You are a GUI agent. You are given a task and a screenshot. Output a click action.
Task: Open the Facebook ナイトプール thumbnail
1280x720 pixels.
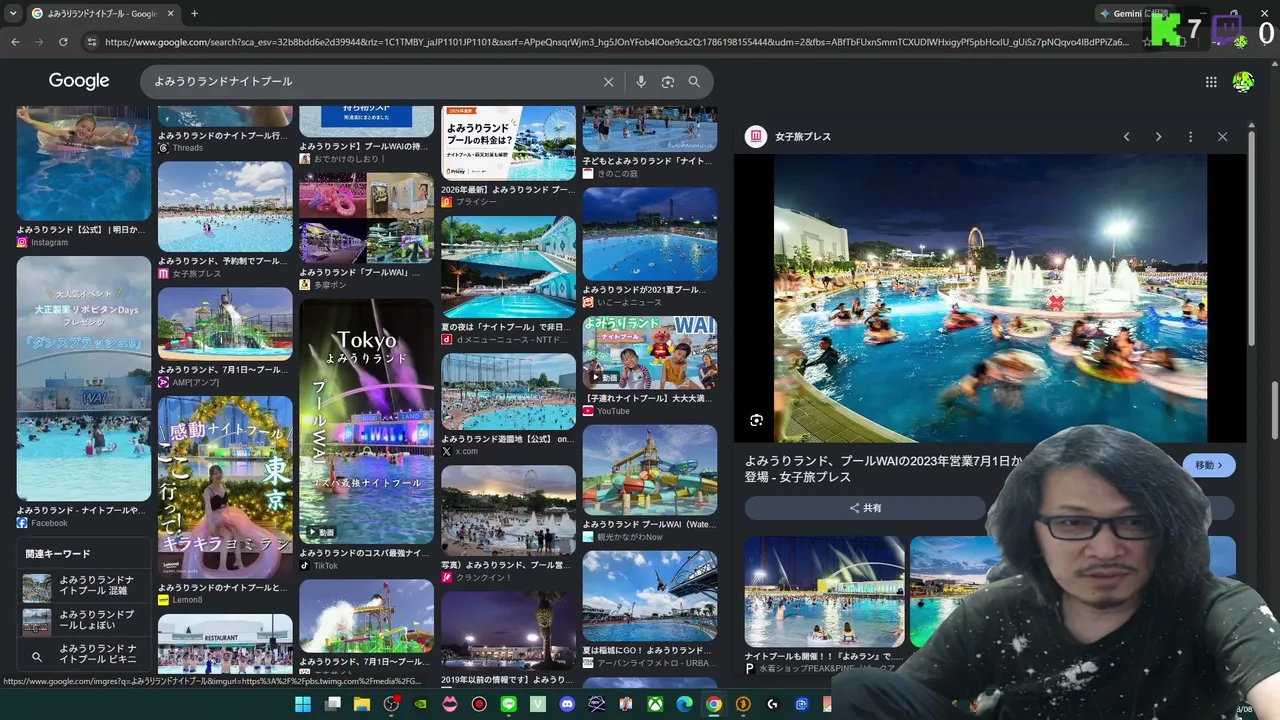point(84,378)
